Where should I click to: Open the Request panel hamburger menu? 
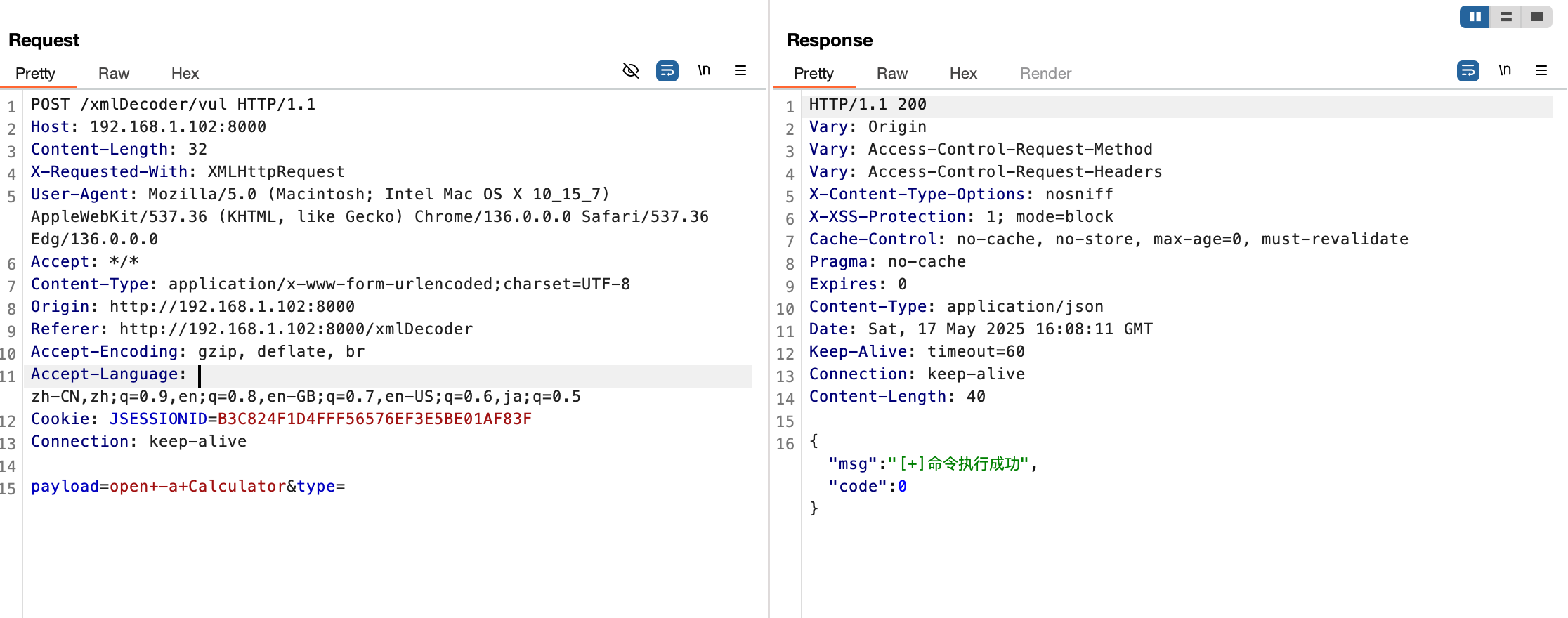click(740, 70)
